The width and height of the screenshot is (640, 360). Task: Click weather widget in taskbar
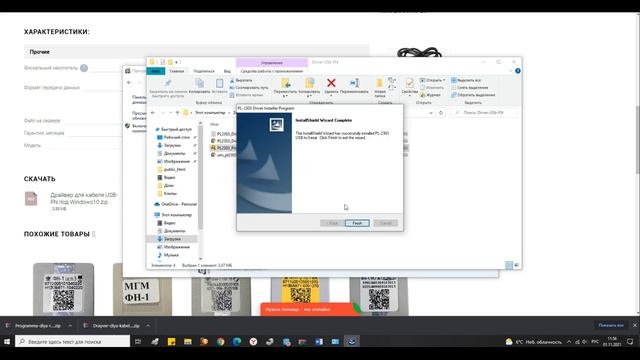(x=533, y=342)
